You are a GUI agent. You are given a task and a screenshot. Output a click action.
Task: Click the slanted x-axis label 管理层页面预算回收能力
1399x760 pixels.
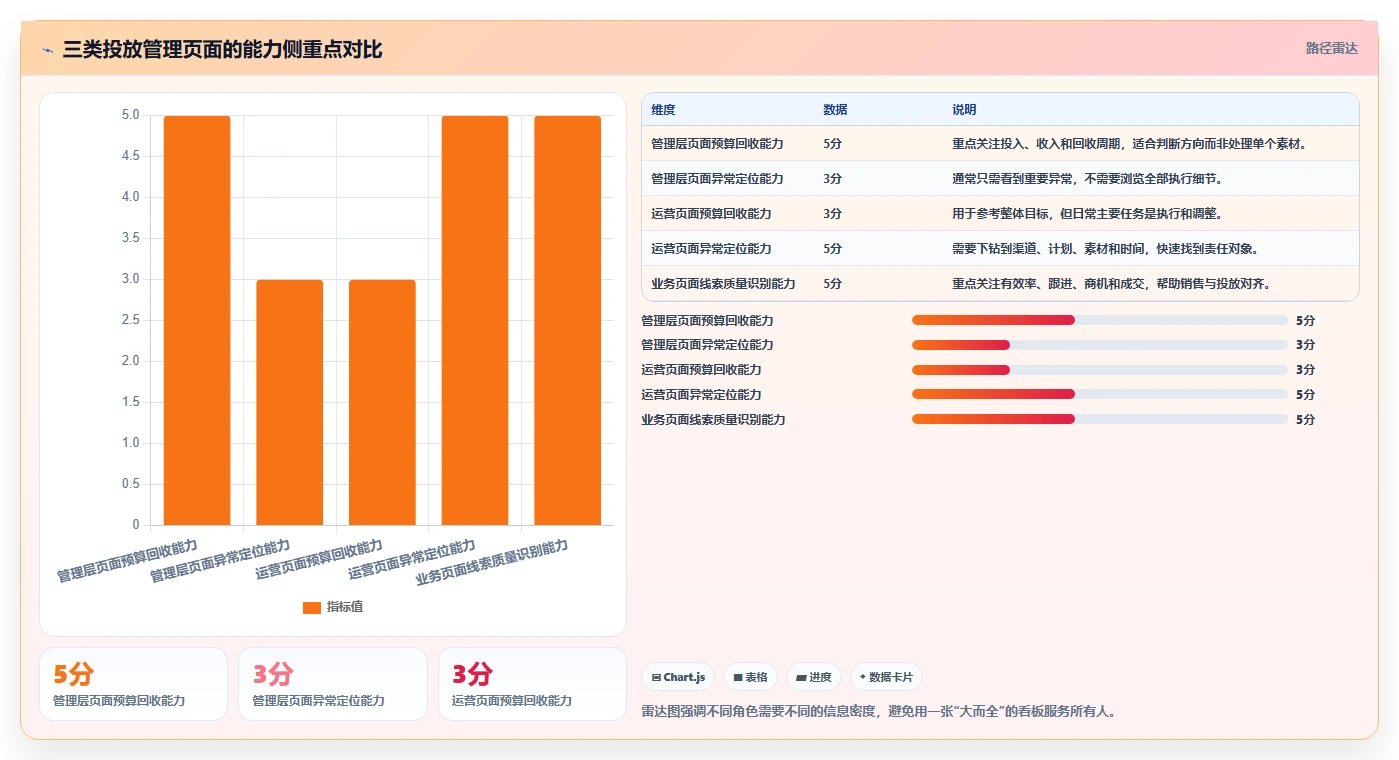127,561
